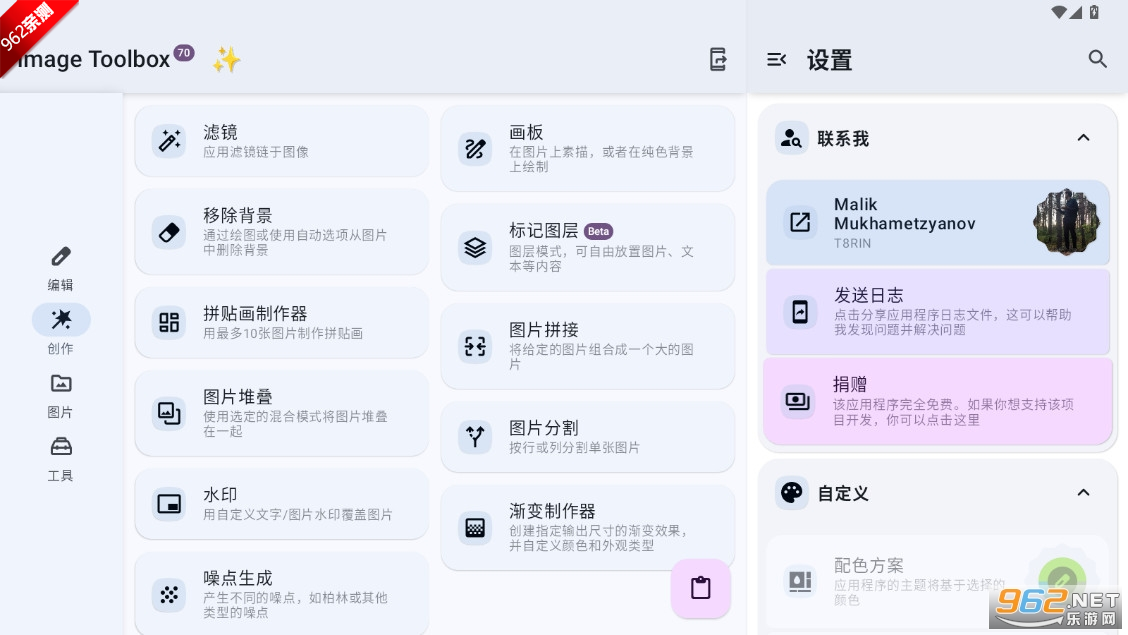Open the 滤镜 filter tool
Image resolution: width=1128 pixels, height=635 pixels.
click(x=281, y=141)
